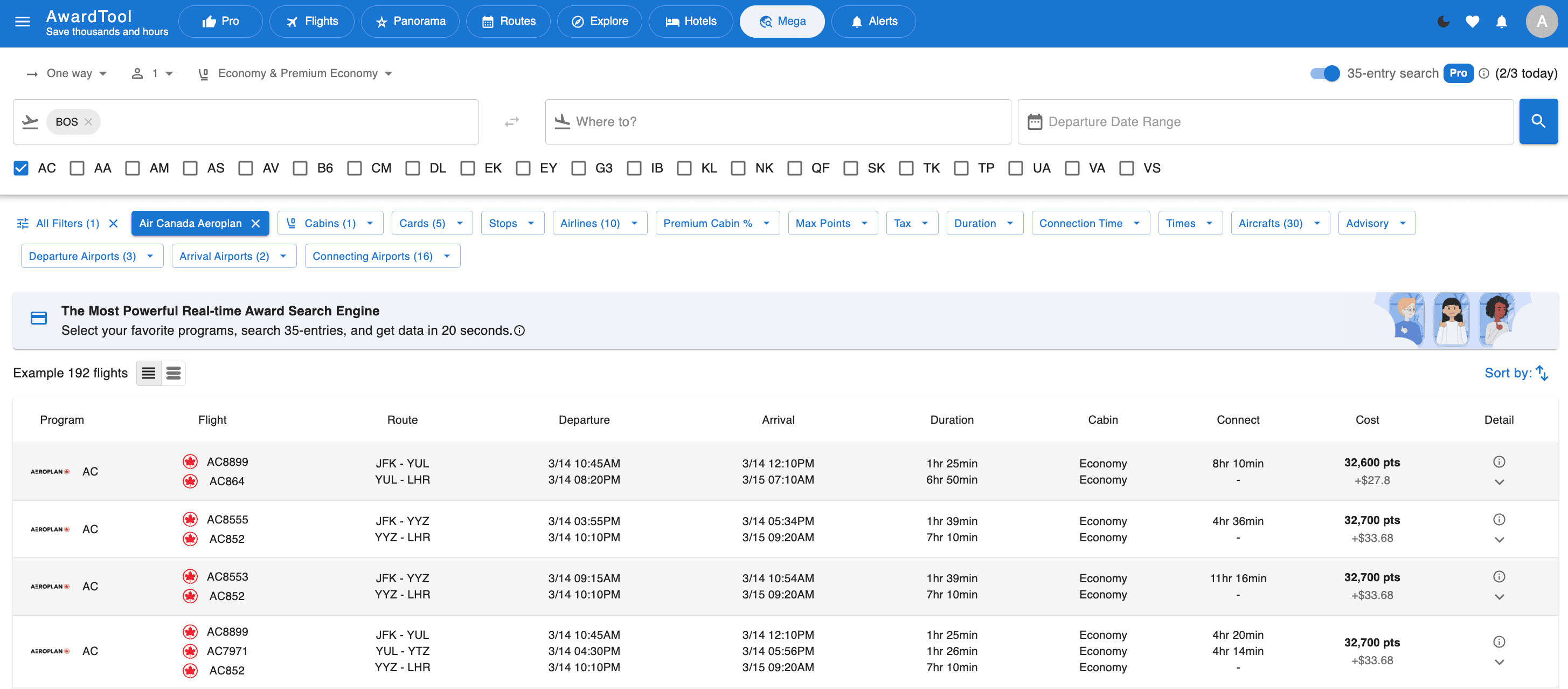Image resolution: width=1568 pixels, height=689 pixels.
Task: Open Departure Airports (3) dropdown
Action: (92, 257)
